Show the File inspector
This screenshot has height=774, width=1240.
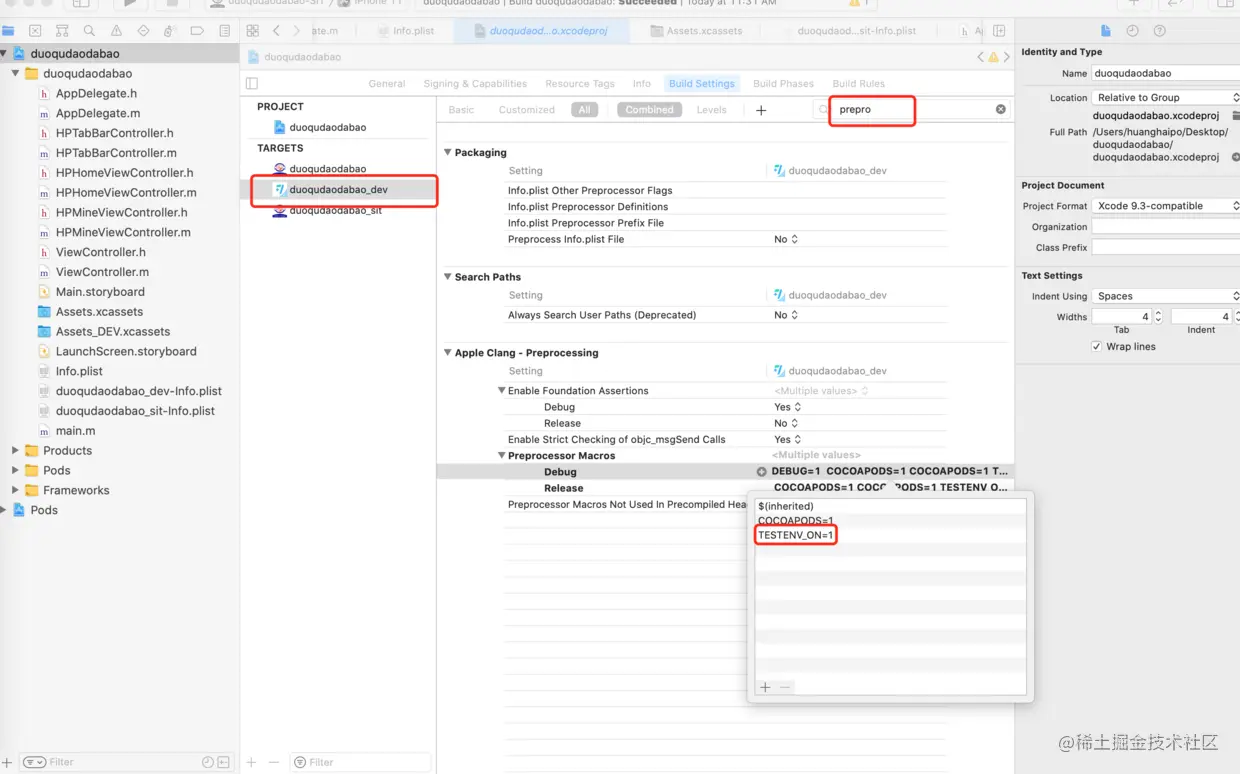click(1105, 31)
